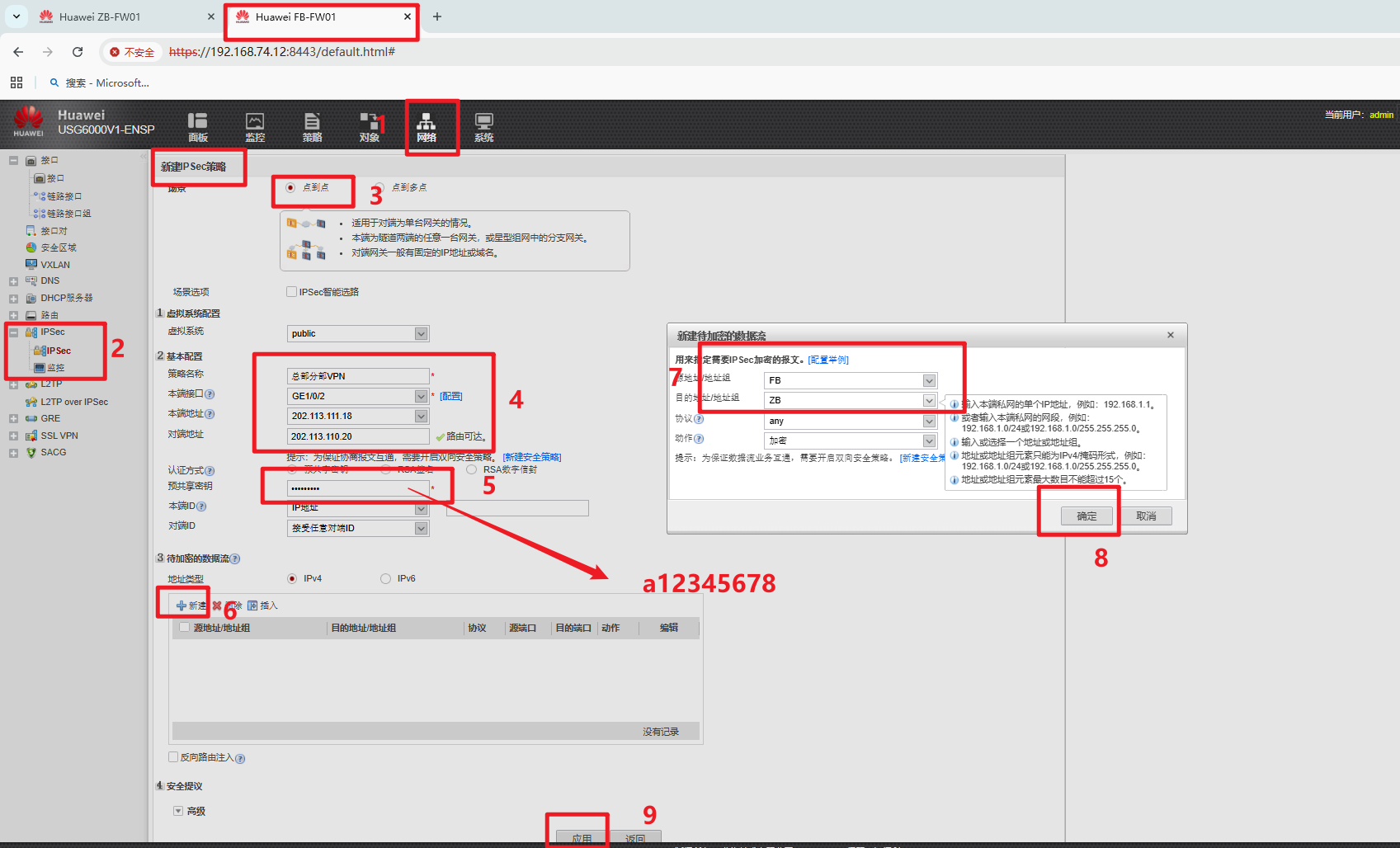Click the 策略名称 input field

coord(357,376)
